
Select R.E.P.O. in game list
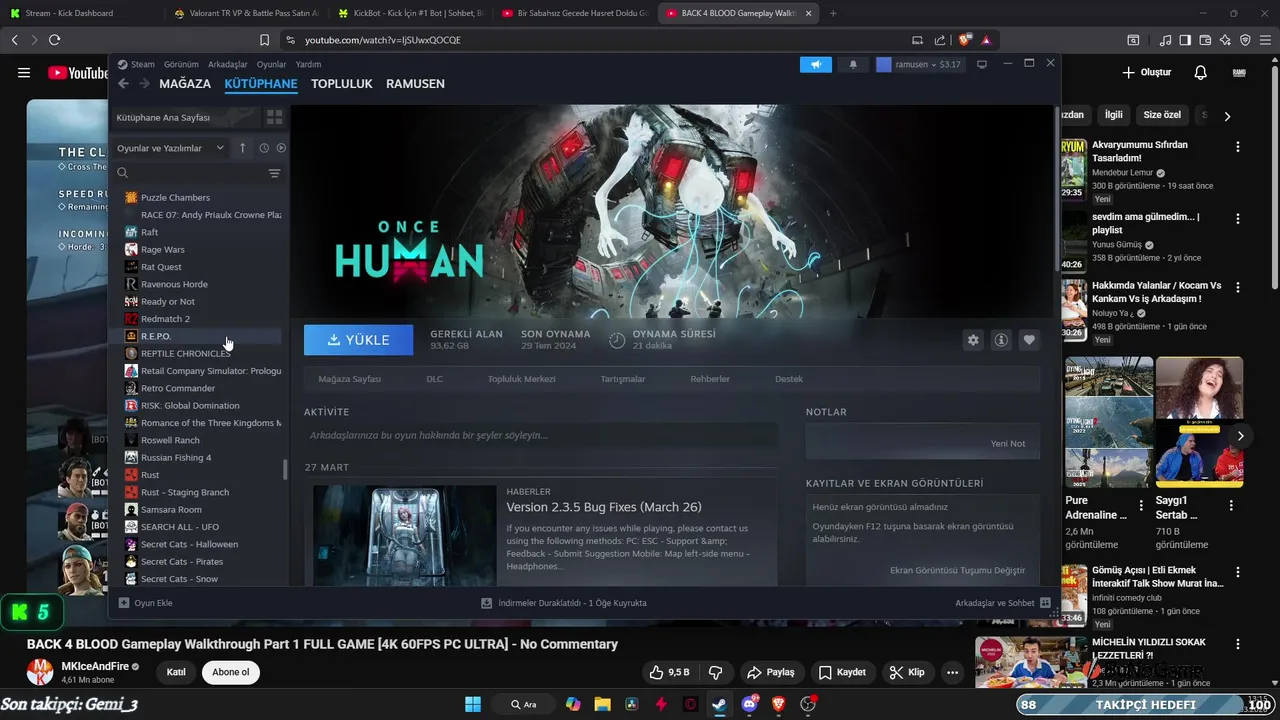coord(201,336)
